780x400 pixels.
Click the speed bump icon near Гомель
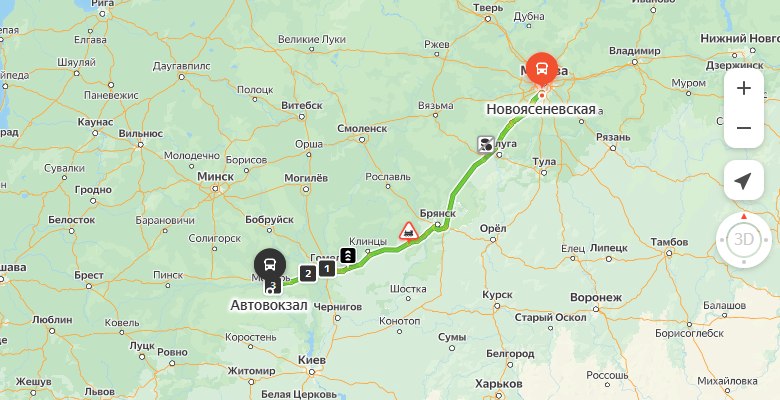point(348,255)
